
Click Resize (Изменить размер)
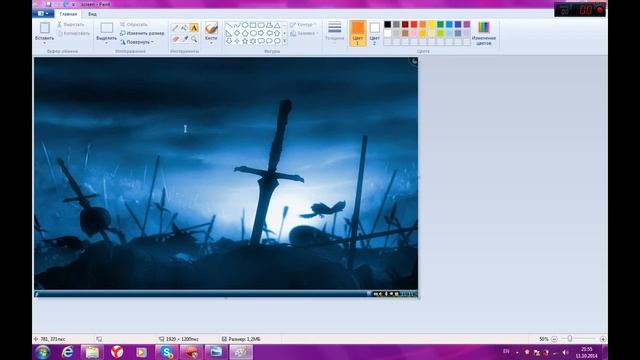[142, 33]
